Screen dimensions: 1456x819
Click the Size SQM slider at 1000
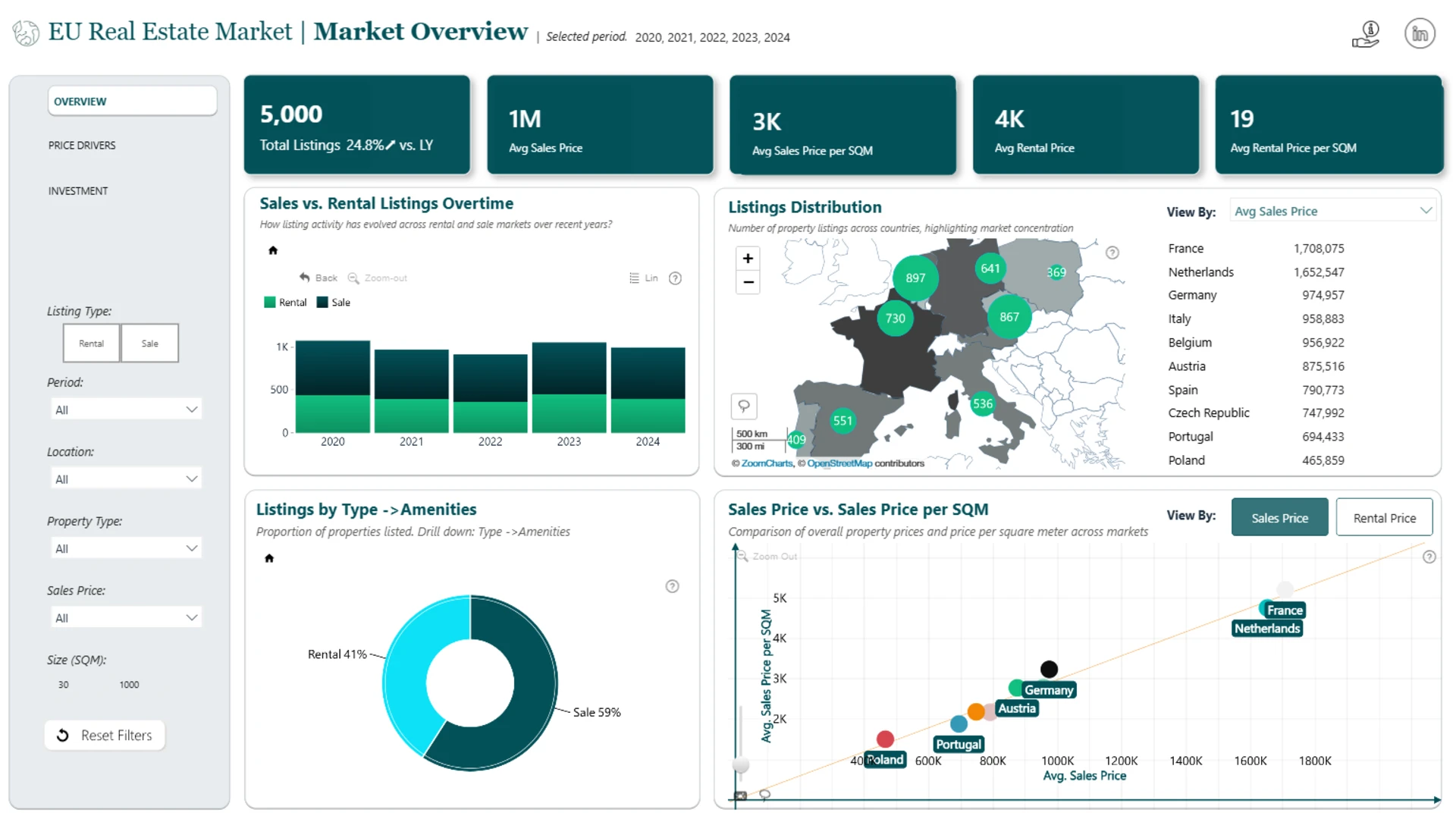coord(129,685)
